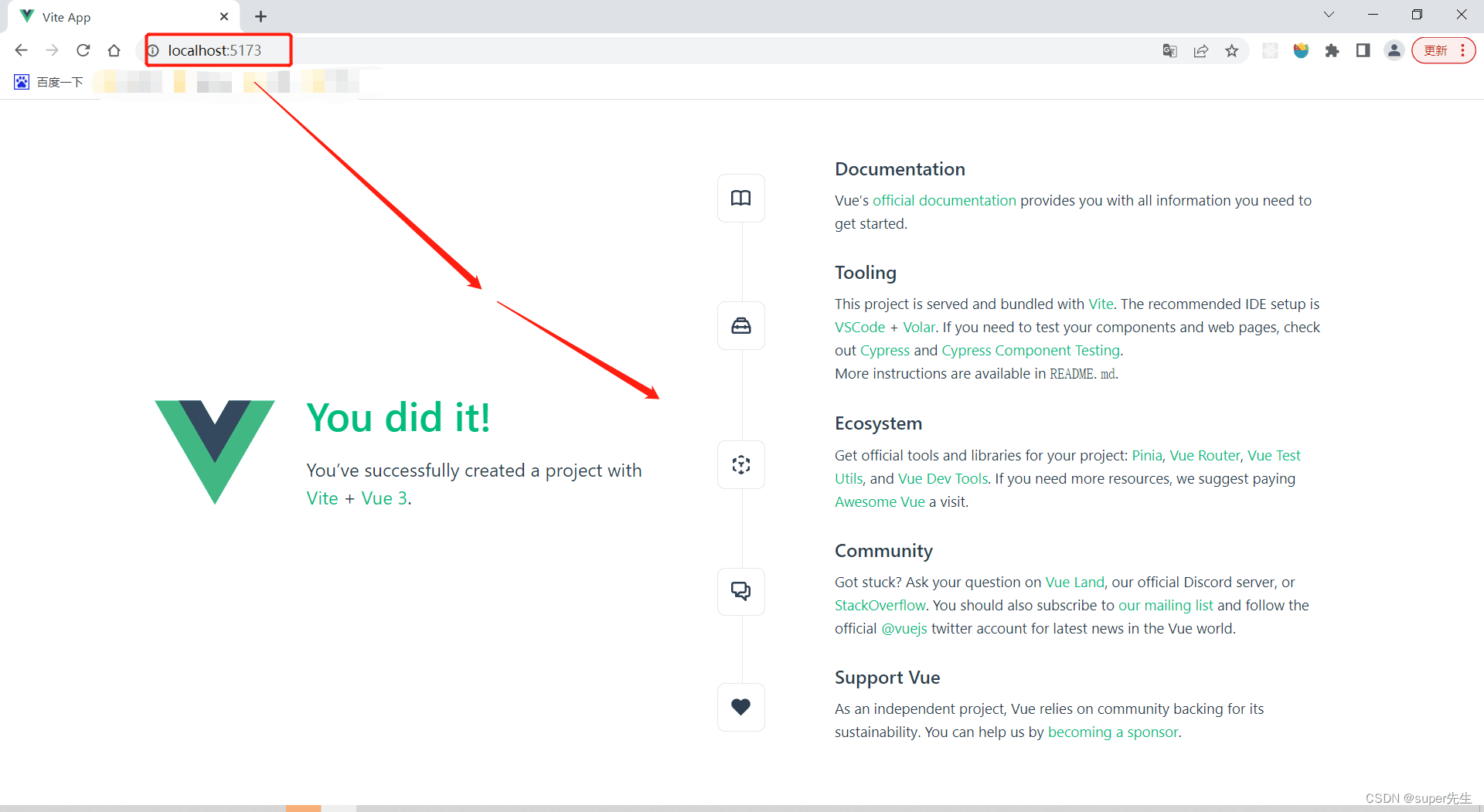
Task: Click the Tooling toolbox icon
Action: pos(740,326)
